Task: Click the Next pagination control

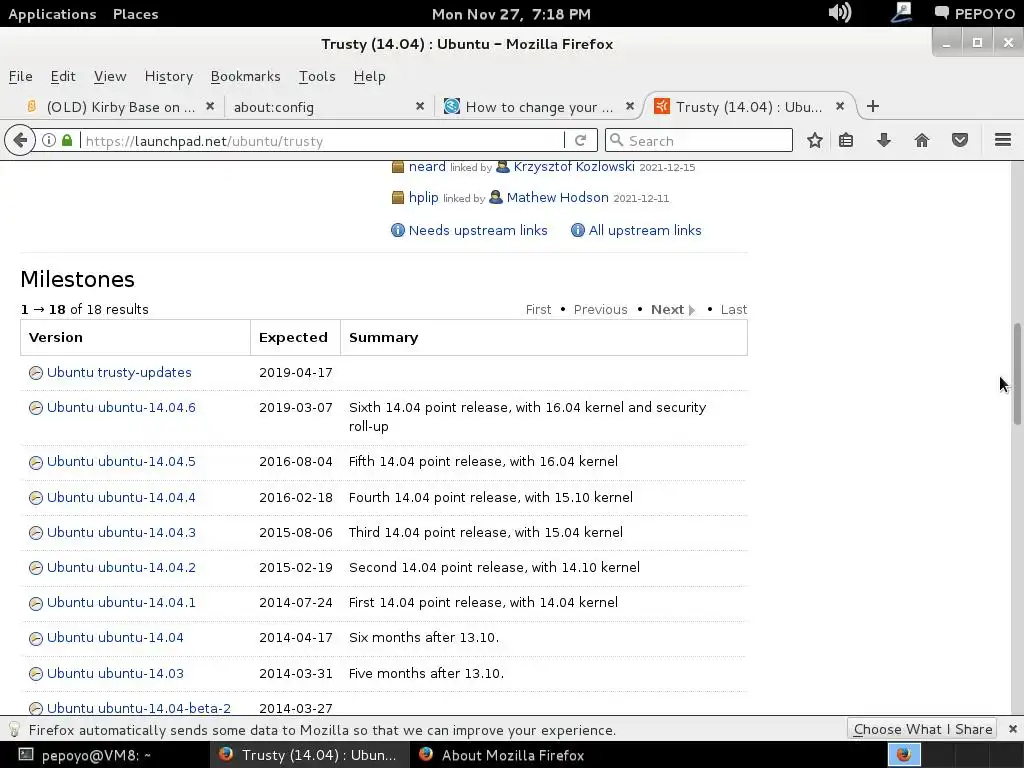Action: (673, 310)
